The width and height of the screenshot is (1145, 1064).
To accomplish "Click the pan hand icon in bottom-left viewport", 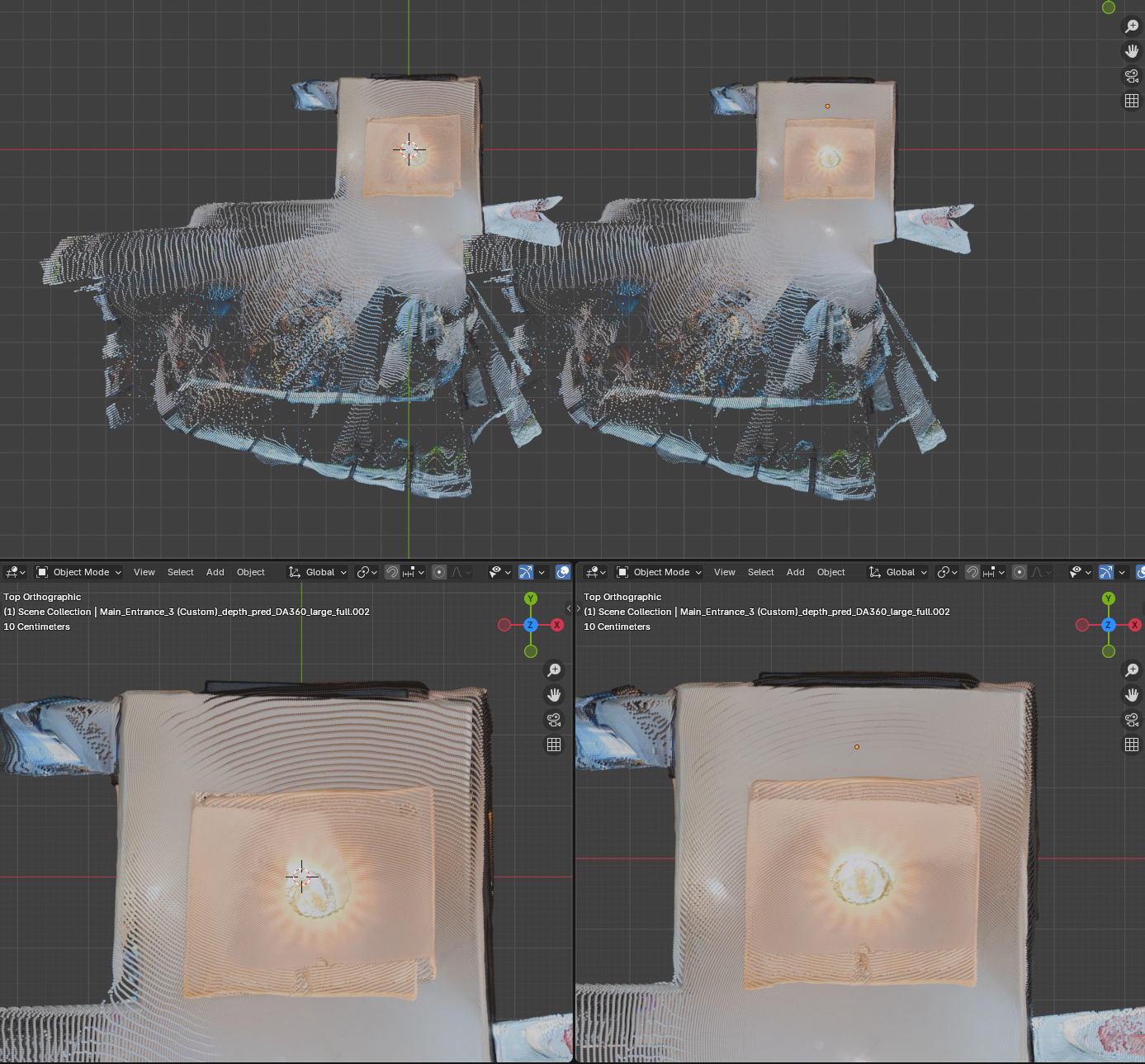I will point(554,695).
